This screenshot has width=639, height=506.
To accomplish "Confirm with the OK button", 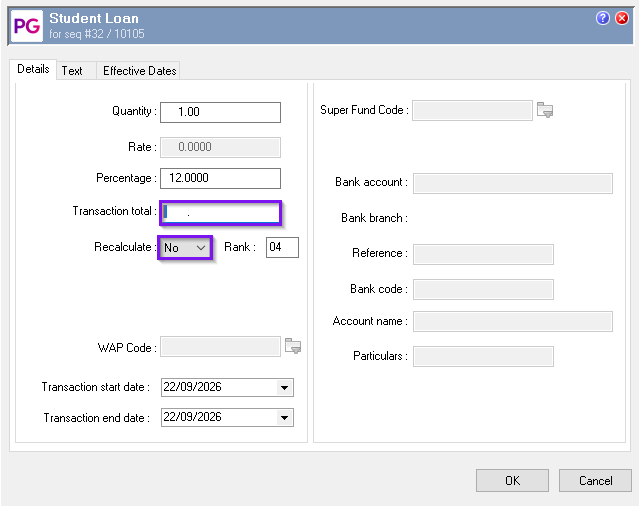I will coord(512,481).
